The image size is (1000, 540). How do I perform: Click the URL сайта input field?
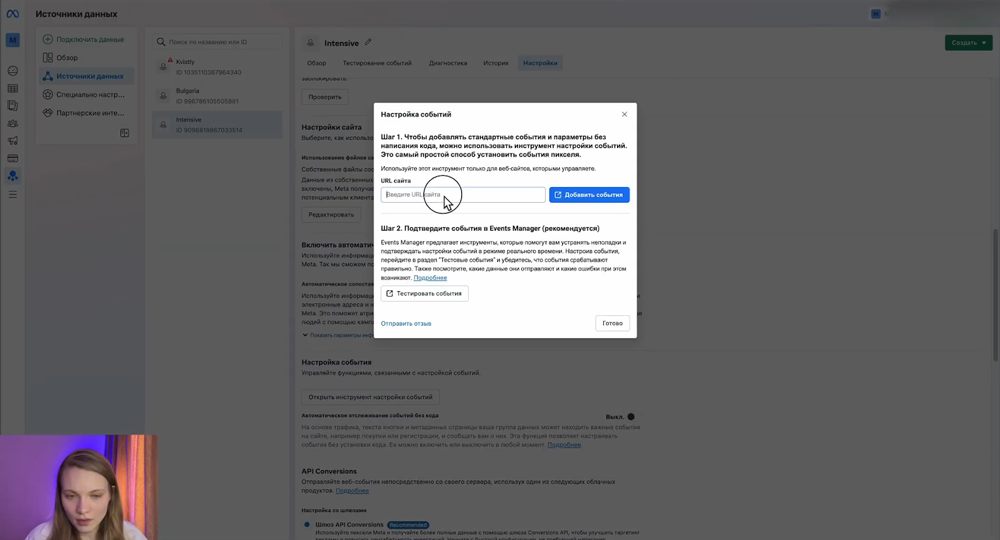(463, 195)
